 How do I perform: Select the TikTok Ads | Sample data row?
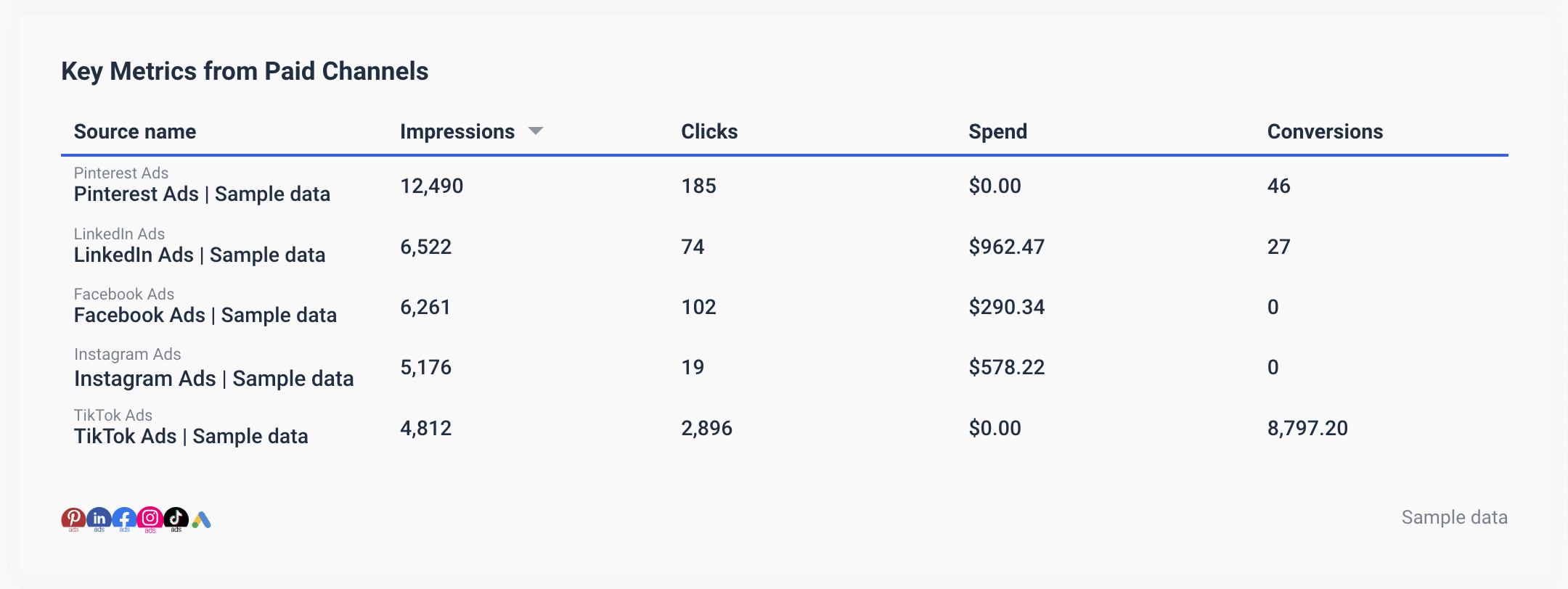[191, 437]
